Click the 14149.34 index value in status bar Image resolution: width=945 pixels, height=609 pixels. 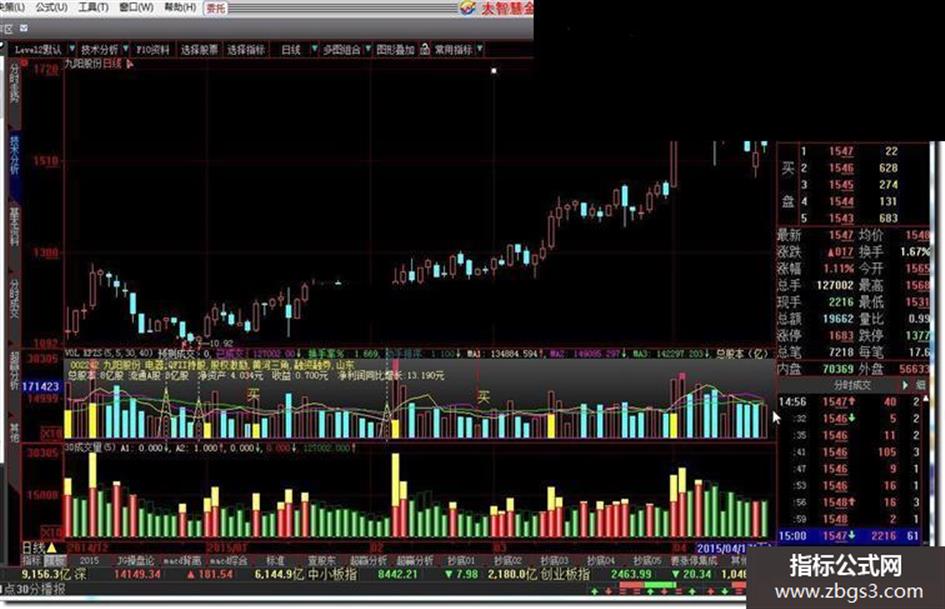tap(137, 575)
